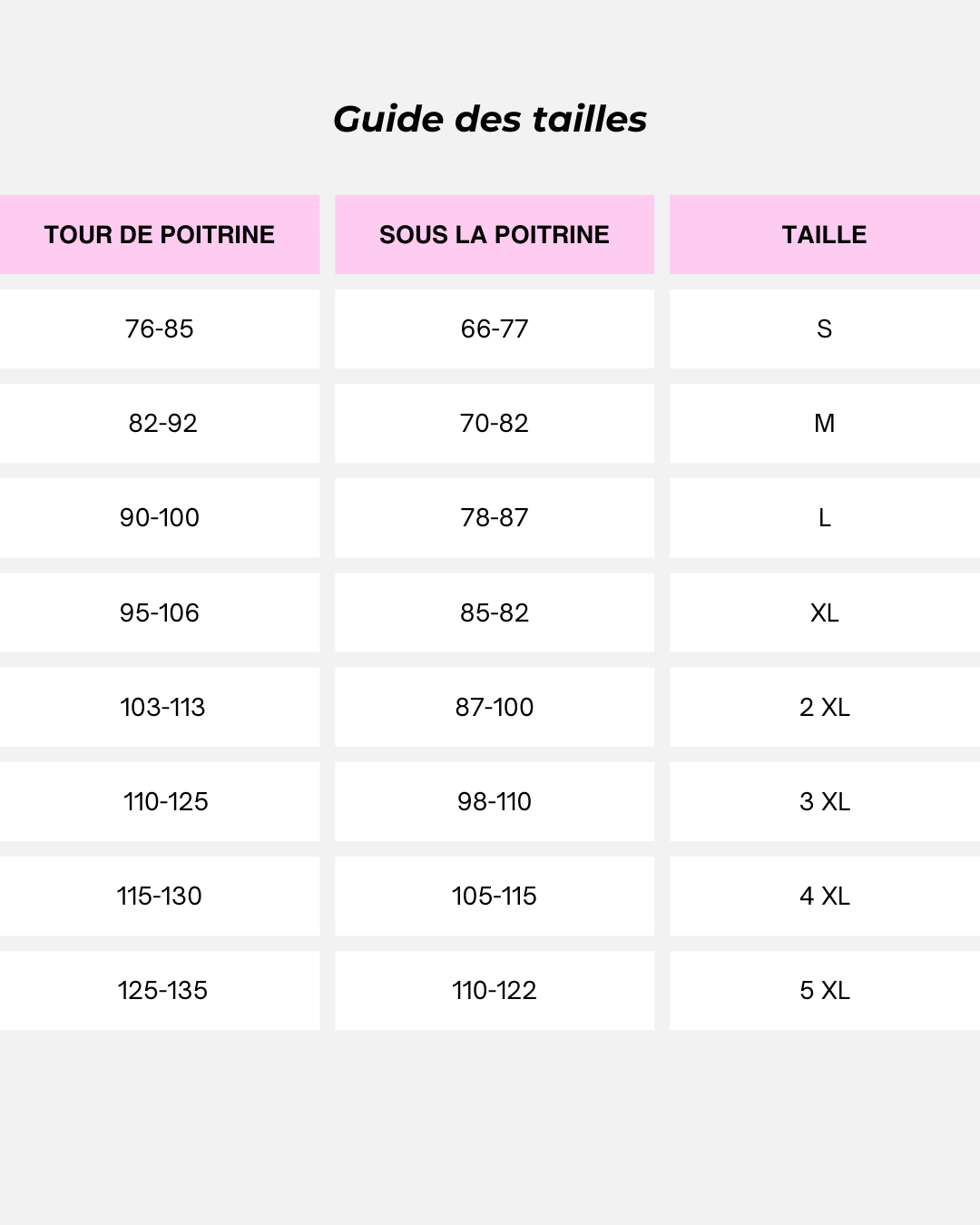Click the 82-92 chest measurement cell
Viewport: 980px width, 1225px height.
tap(160, 423)
